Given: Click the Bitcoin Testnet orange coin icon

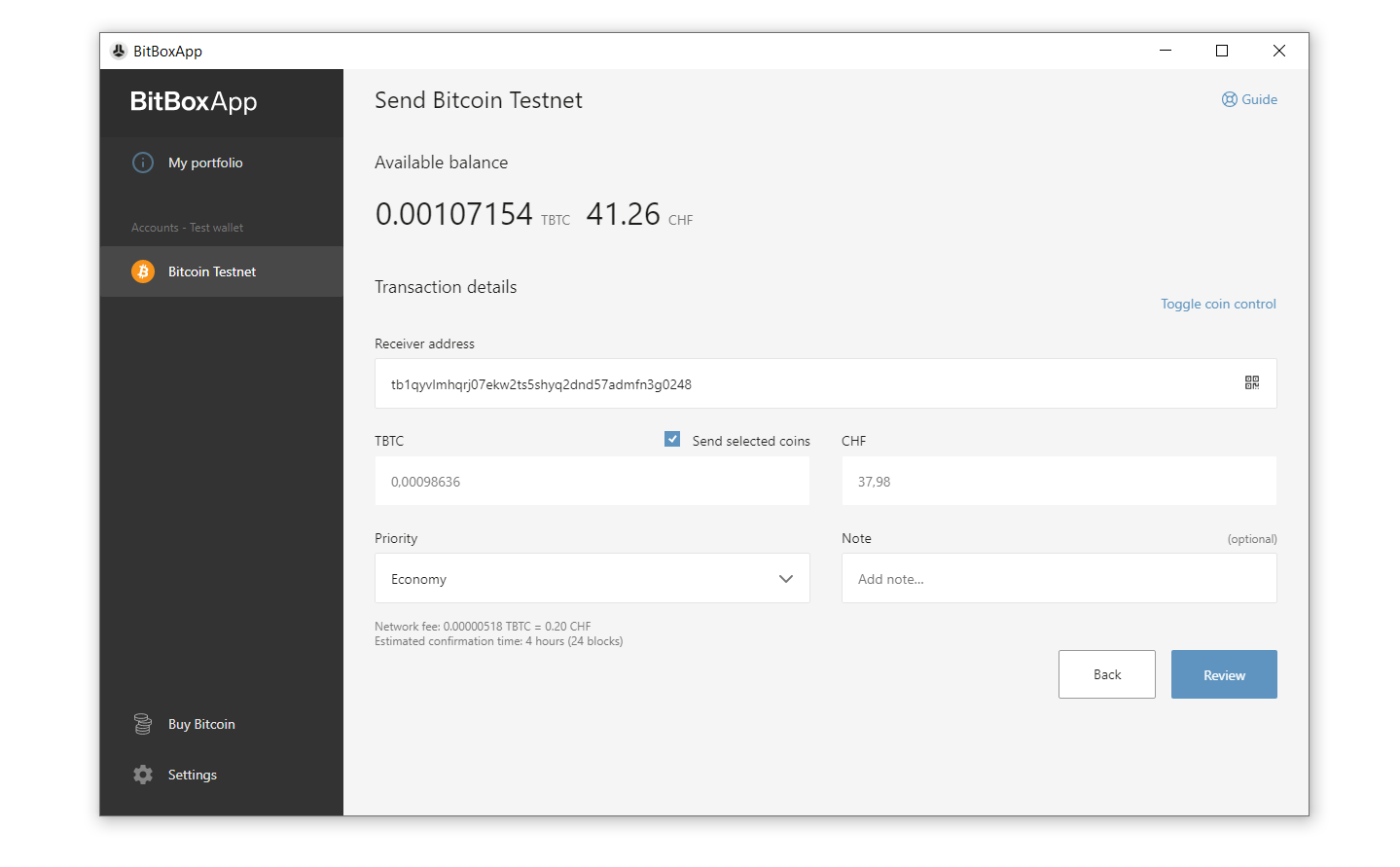Looking at the screenshot, I should click(143, 271).
